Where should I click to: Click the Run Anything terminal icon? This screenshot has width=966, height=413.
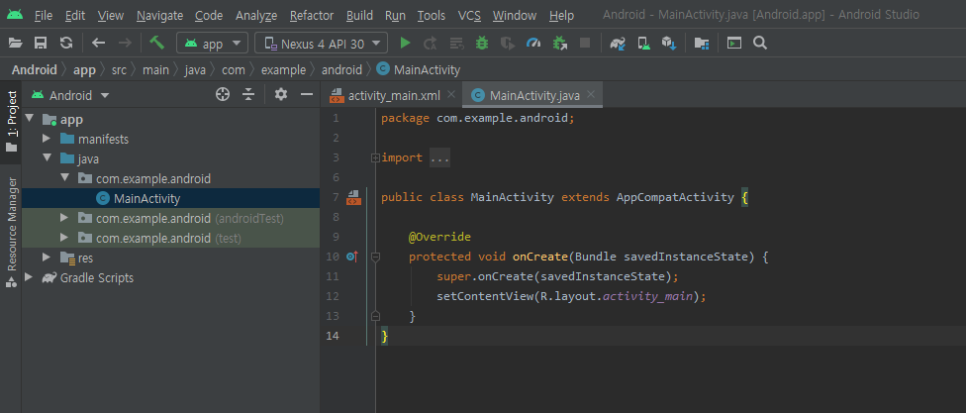coord(734,43)
